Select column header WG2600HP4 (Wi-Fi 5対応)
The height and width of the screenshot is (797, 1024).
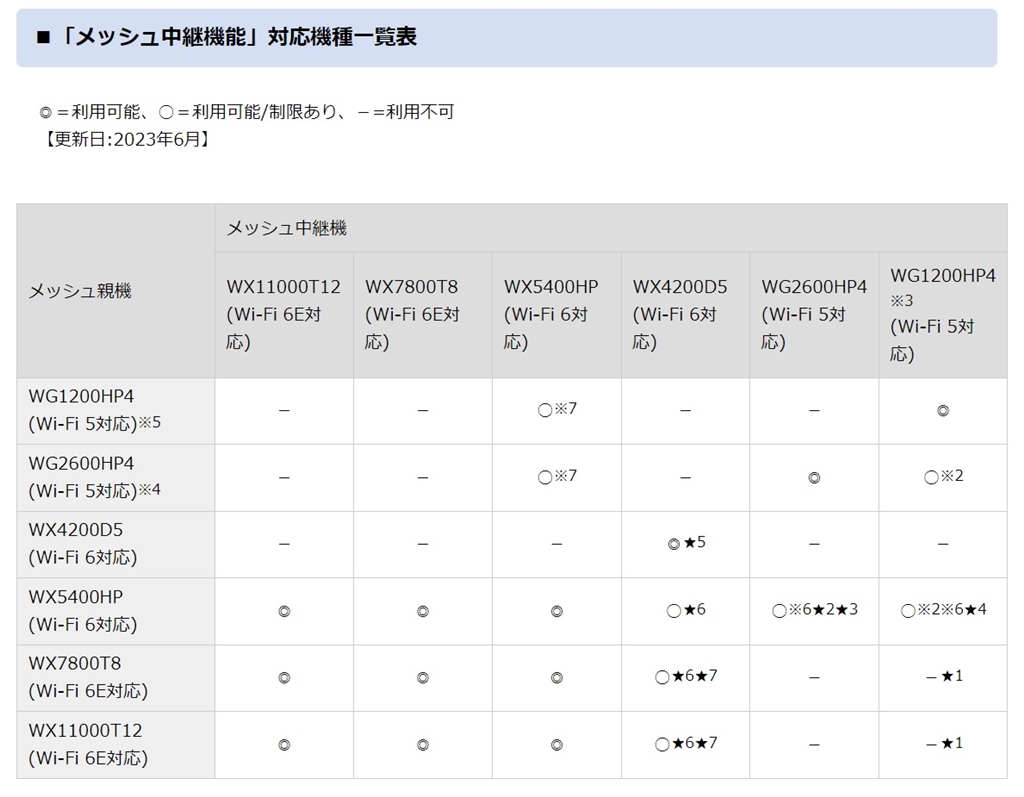click(814, 314)
